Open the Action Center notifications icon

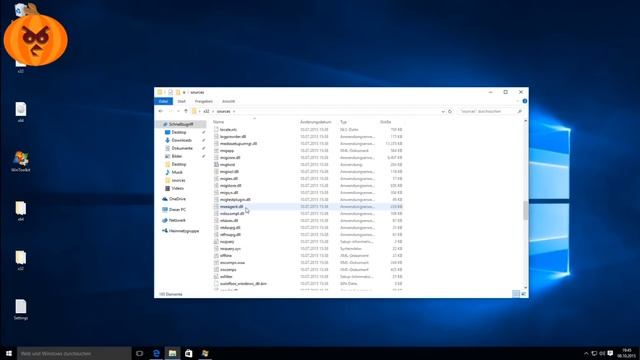pos(610,353)
